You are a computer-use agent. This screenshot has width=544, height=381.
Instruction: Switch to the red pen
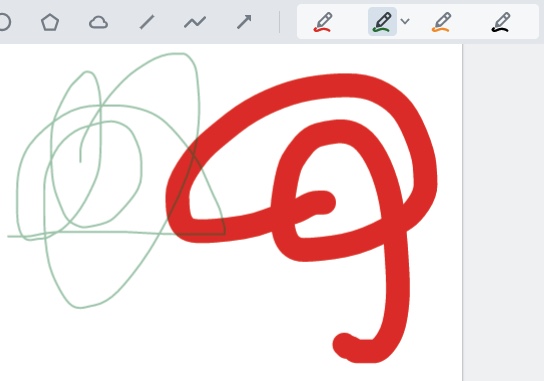pyautogui.click(x=323, y=22)
